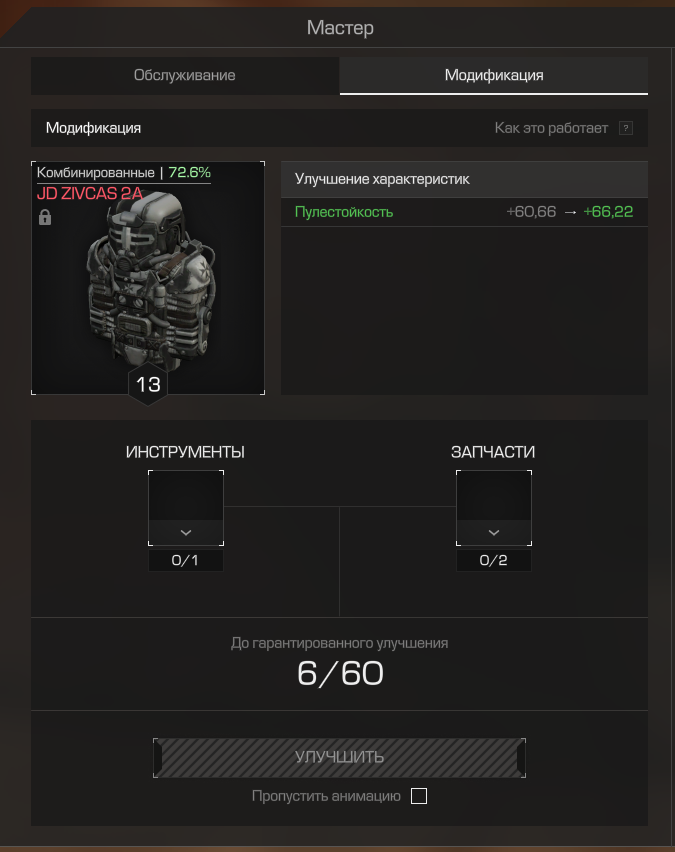The width and height of the screenshot is (675, 852).
Task: Select the Модификация tab
Action: tap(493, 76)
